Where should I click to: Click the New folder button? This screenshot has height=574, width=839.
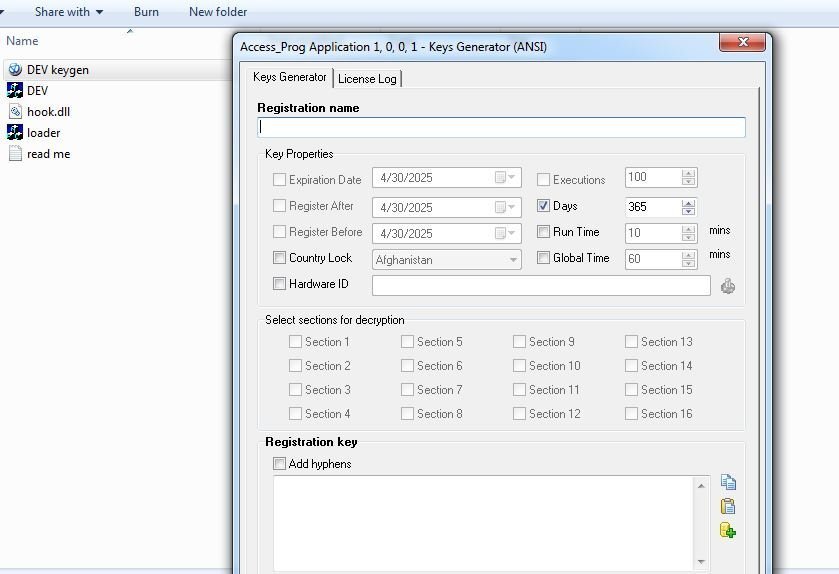pos(218,12)
